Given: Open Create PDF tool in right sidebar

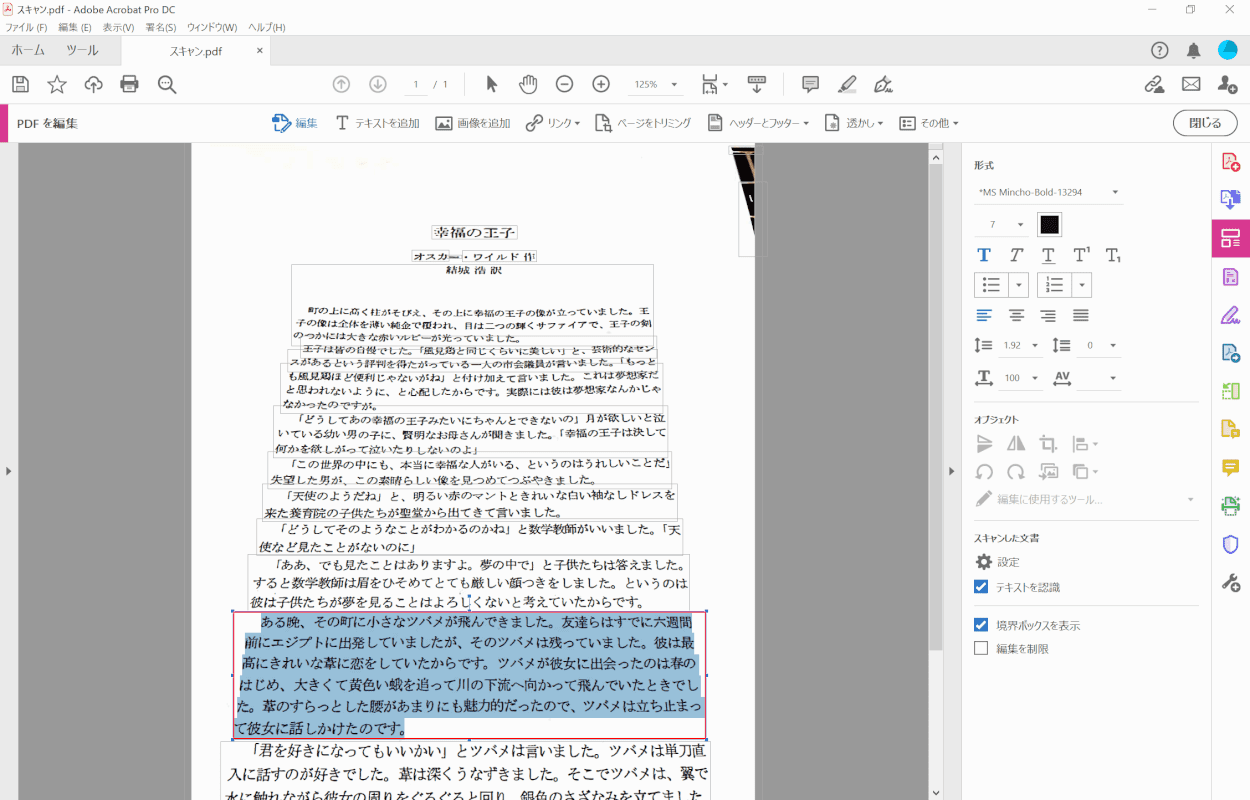Looking at the screenshot, I should pyautogui.click(x=1231, y=161).
